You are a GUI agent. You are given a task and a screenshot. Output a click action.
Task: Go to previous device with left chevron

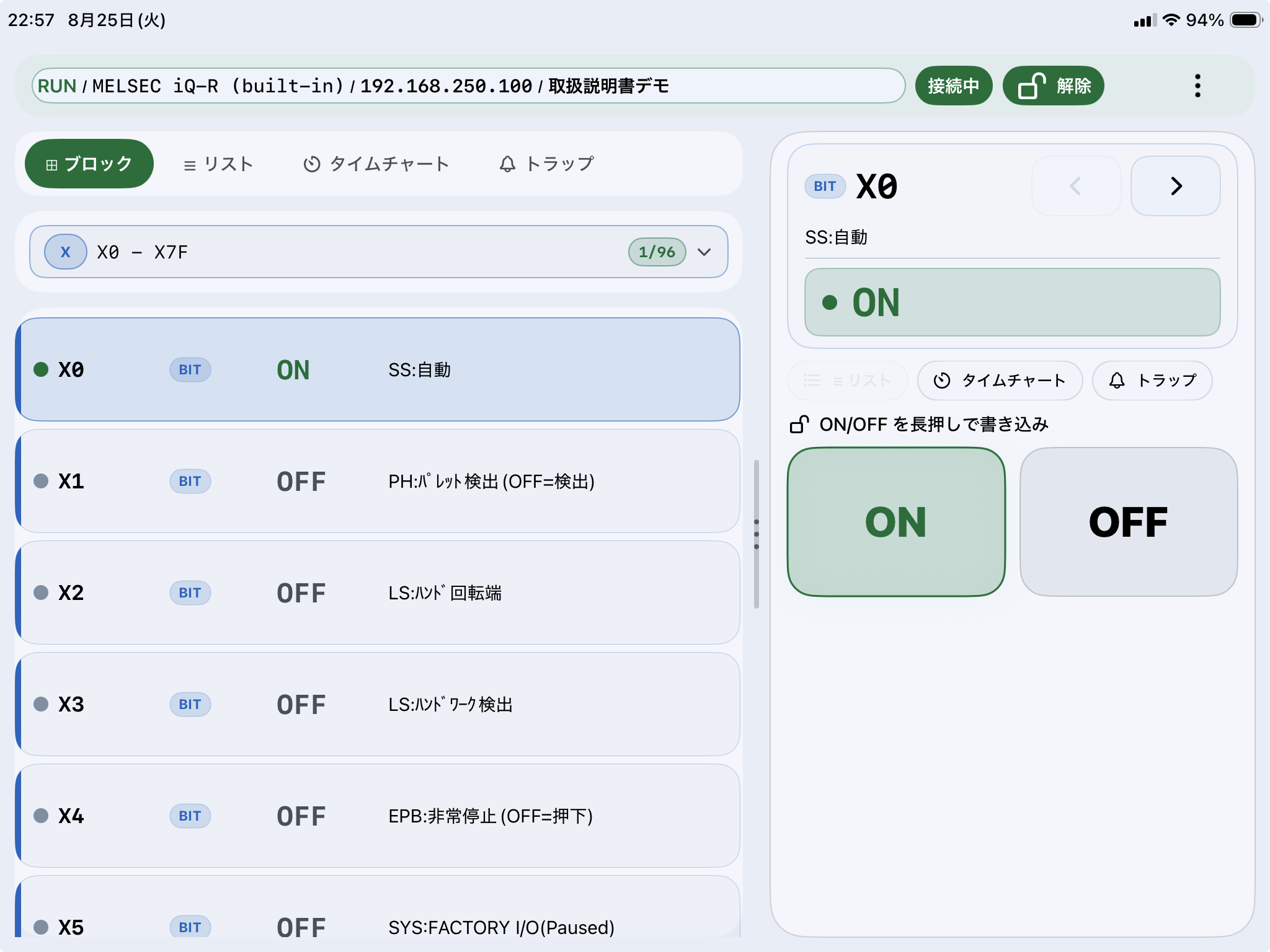coord(1076,186)
